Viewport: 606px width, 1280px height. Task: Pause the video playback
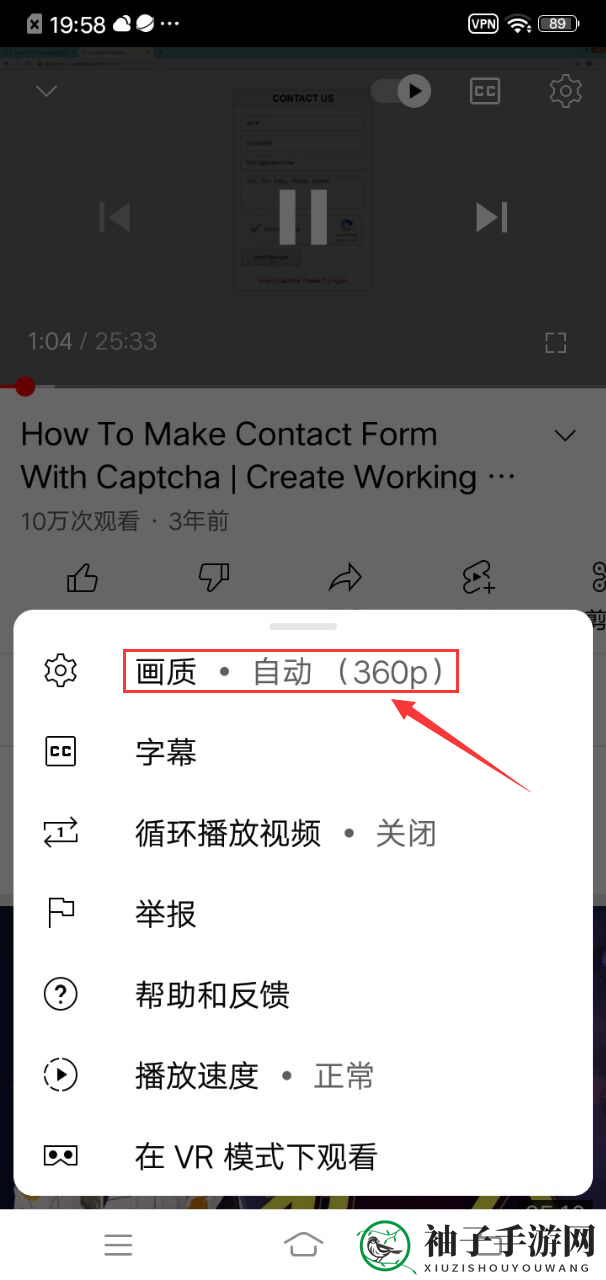[303, 217]
